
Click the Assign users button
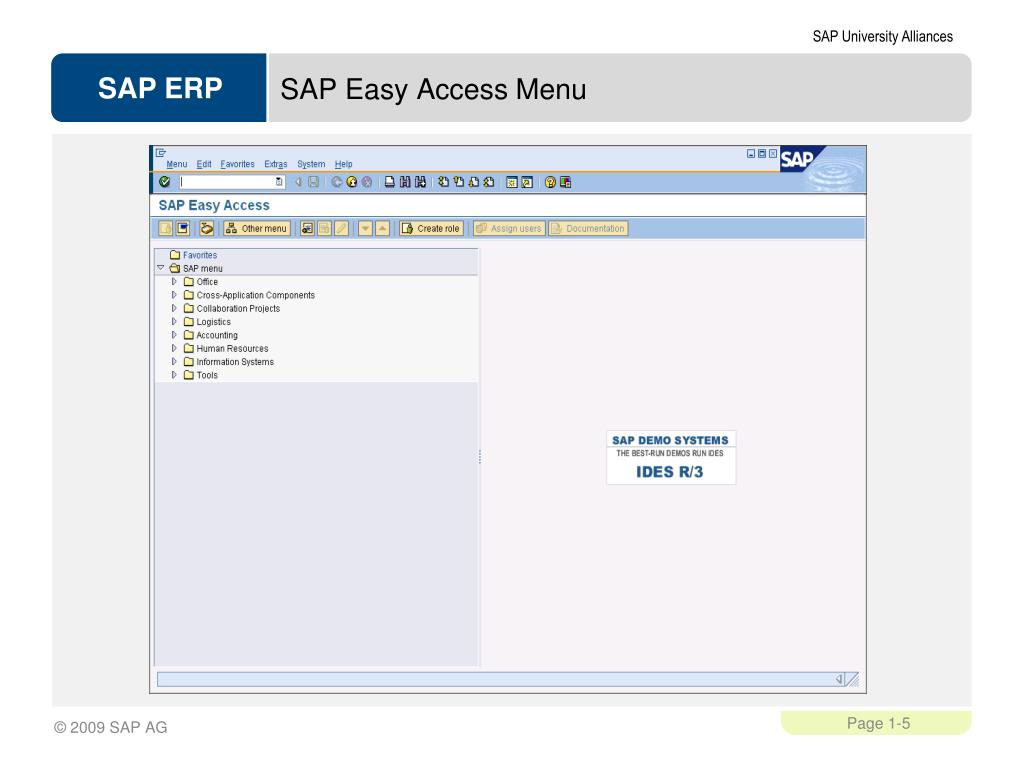pos(509,229)
